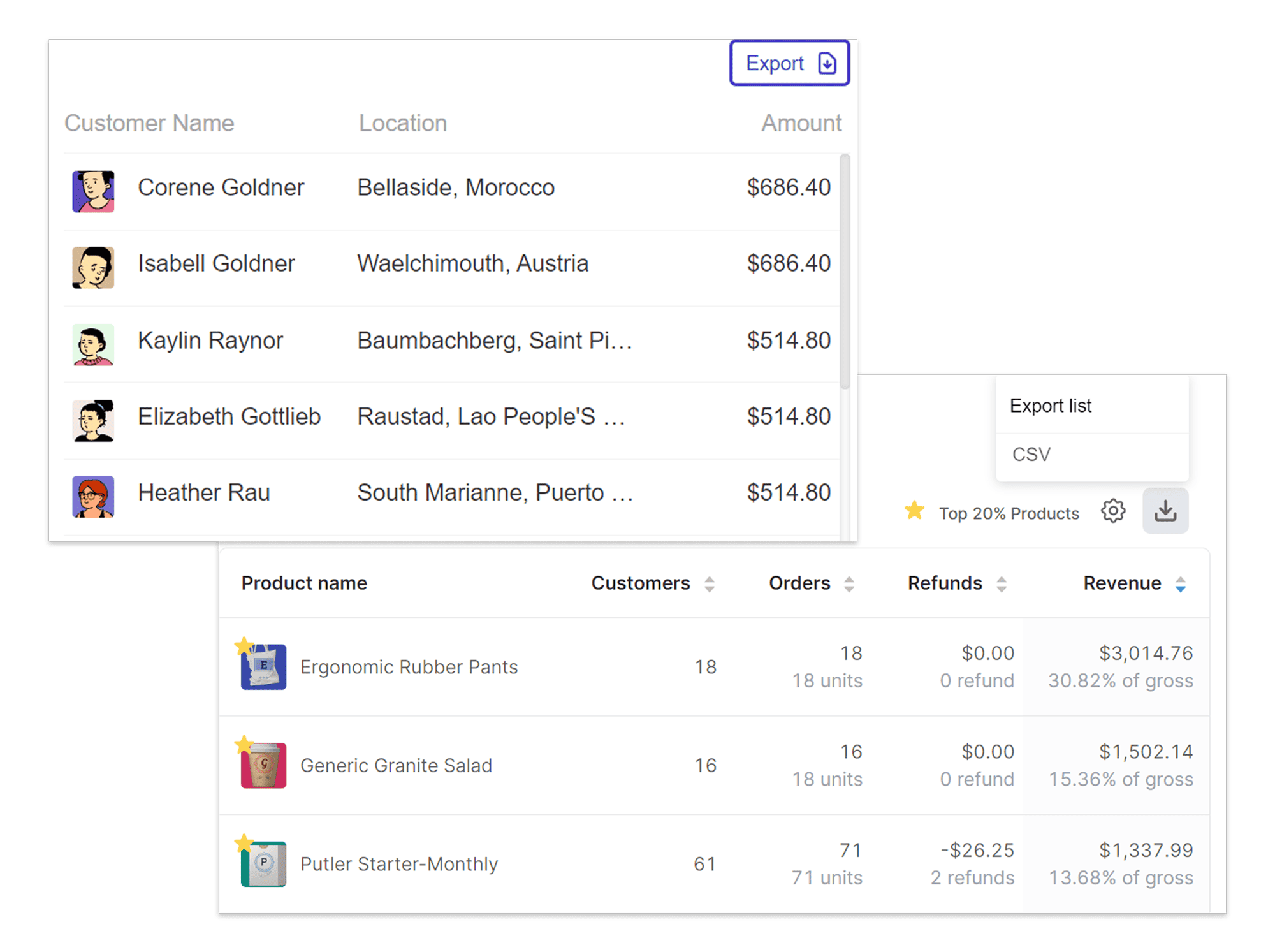
Task: Select CSV from the export list
Action: coord(1031,455)
